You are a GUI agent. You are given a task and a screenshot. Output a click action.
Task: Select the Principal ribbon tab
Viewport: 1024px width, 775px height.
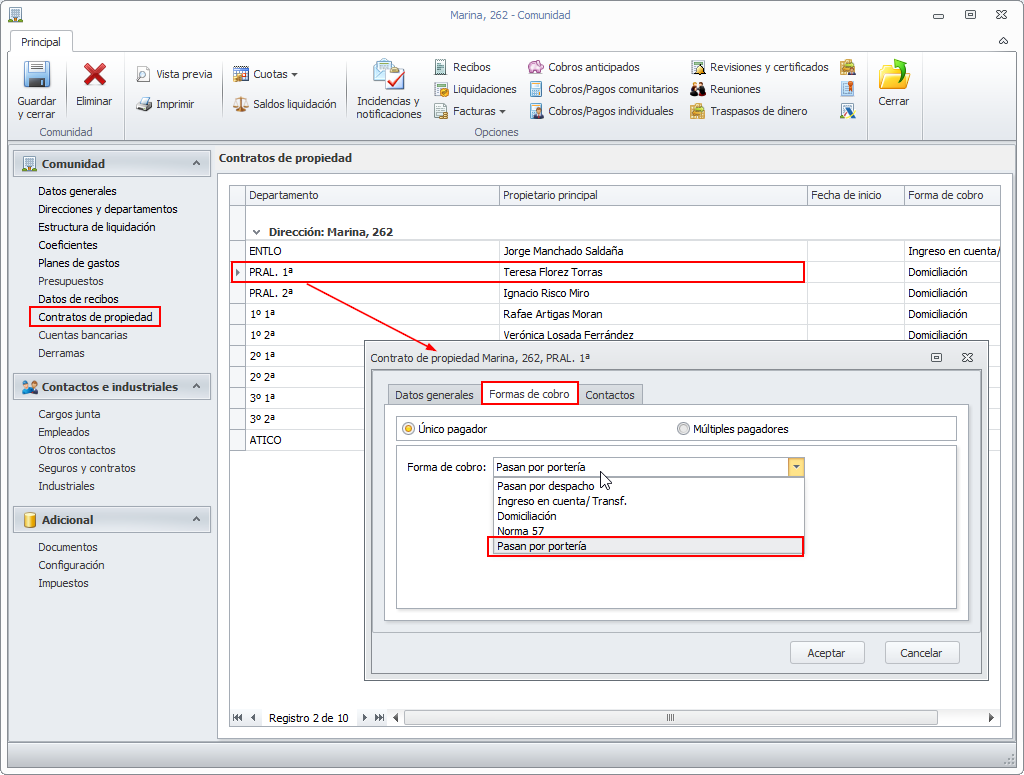(x=40, y=42)
